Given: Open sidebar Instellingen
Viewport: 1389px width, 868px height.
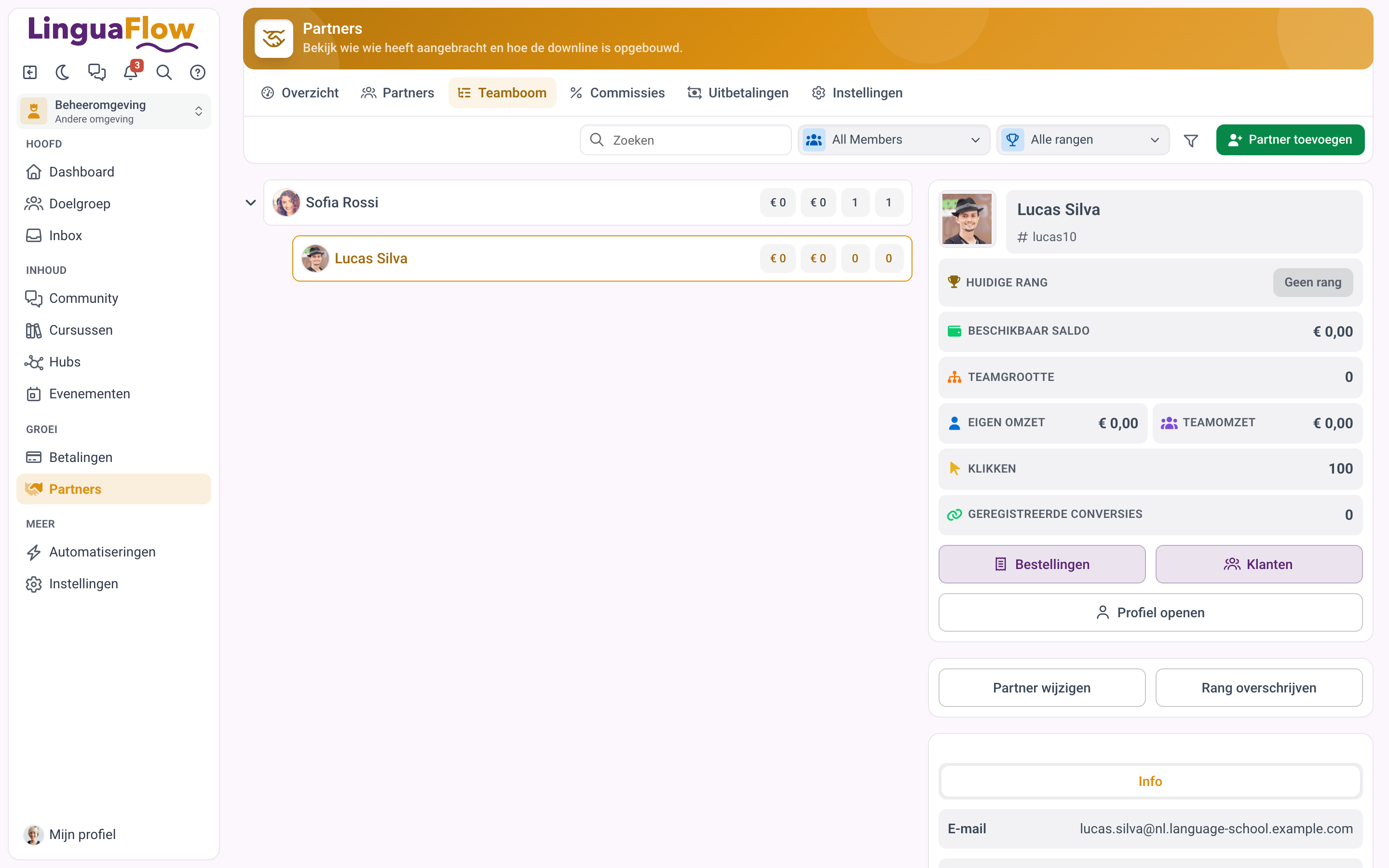Looking at the screenshot, I should pos(114,584).
